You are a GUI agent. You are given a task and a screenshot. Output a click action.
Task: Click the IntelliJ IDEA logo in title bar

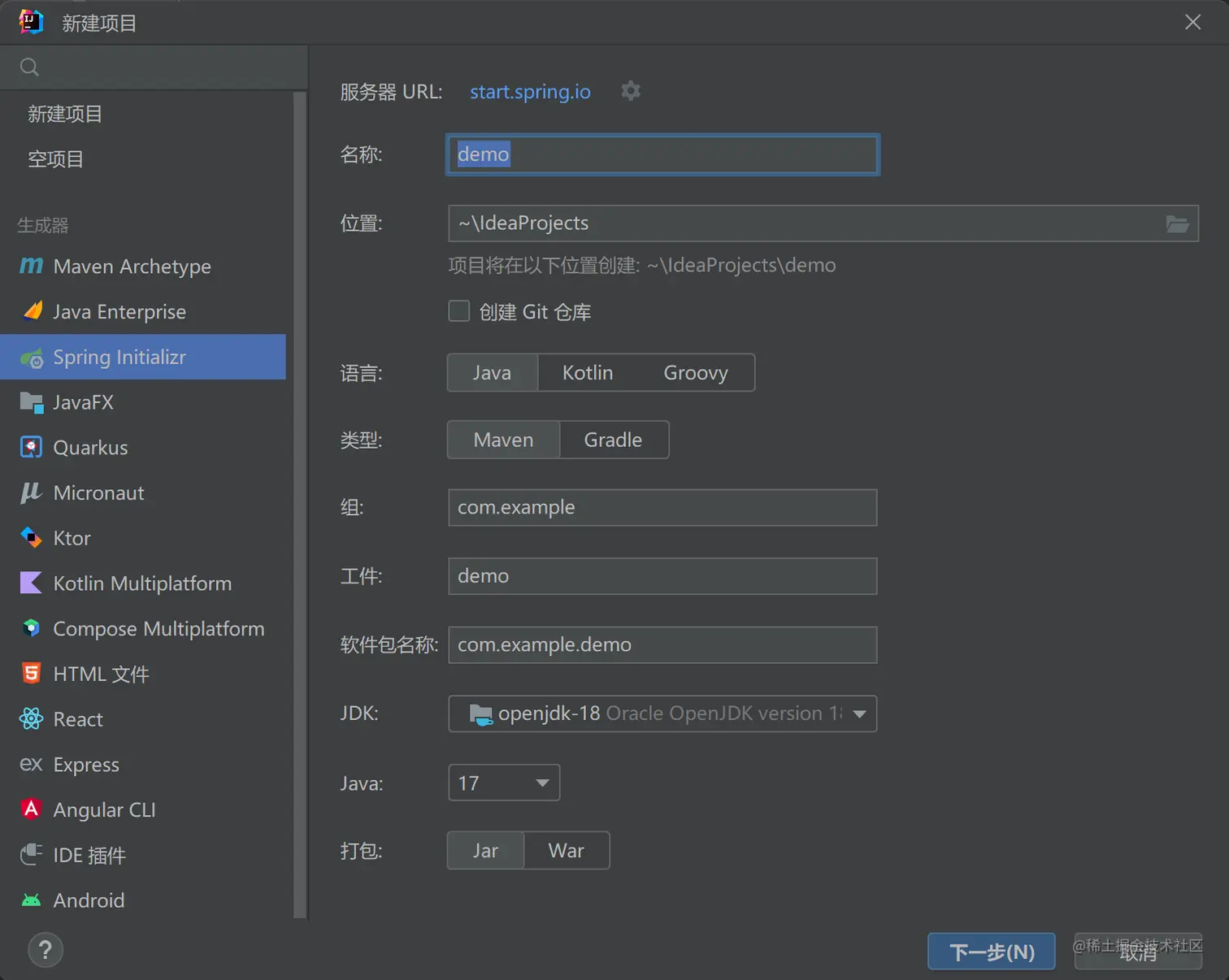point(31,22)
